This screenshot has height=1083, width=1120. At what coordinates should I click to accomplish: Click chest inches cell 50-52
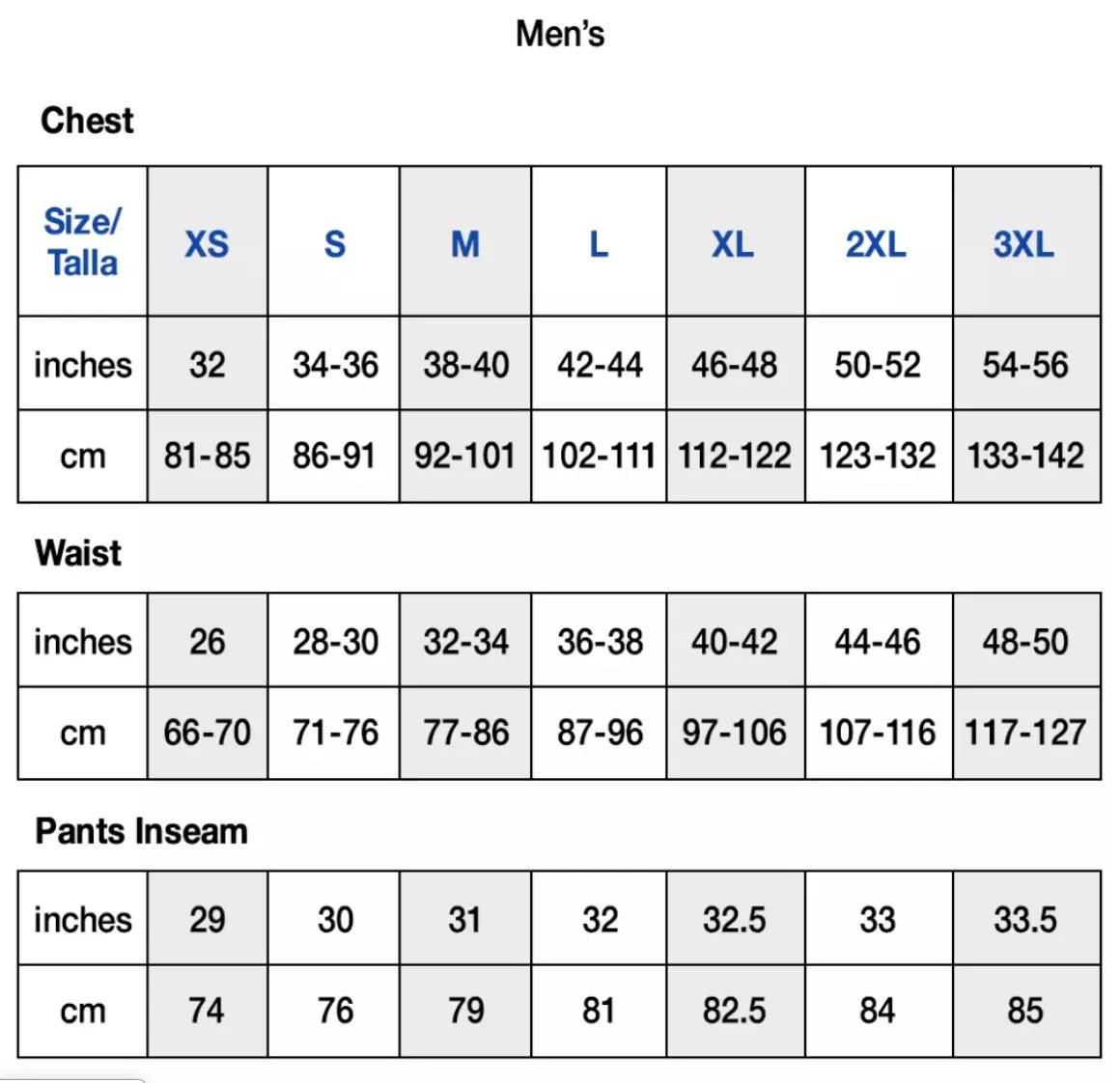(x=878, y=363)
